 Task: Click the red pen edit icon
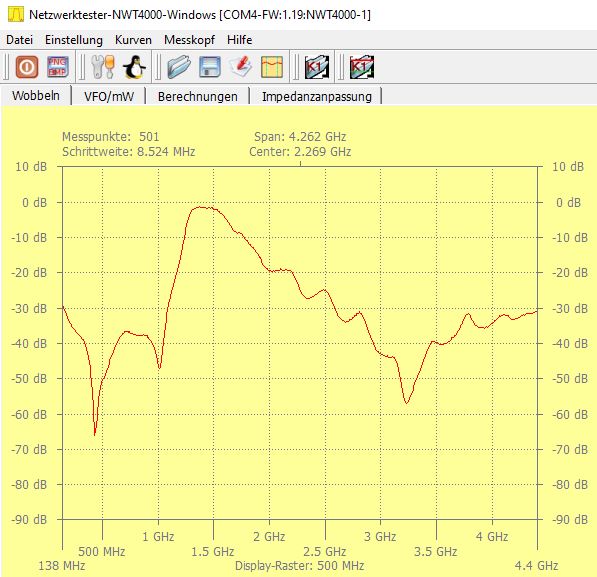click(241, 67)
